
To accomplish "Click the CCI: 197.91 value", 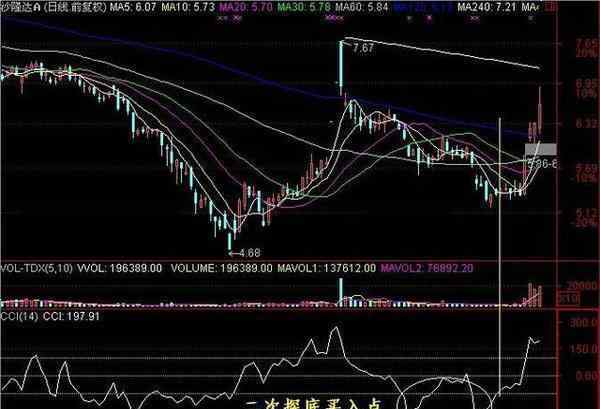I will pyautogui.click(x=71, y=316).
